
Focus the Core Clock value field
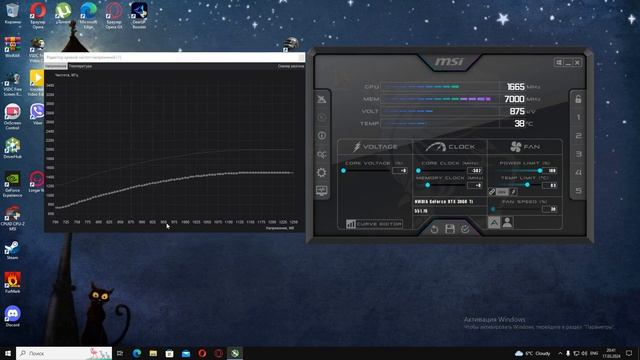click(x=475, y=171)
